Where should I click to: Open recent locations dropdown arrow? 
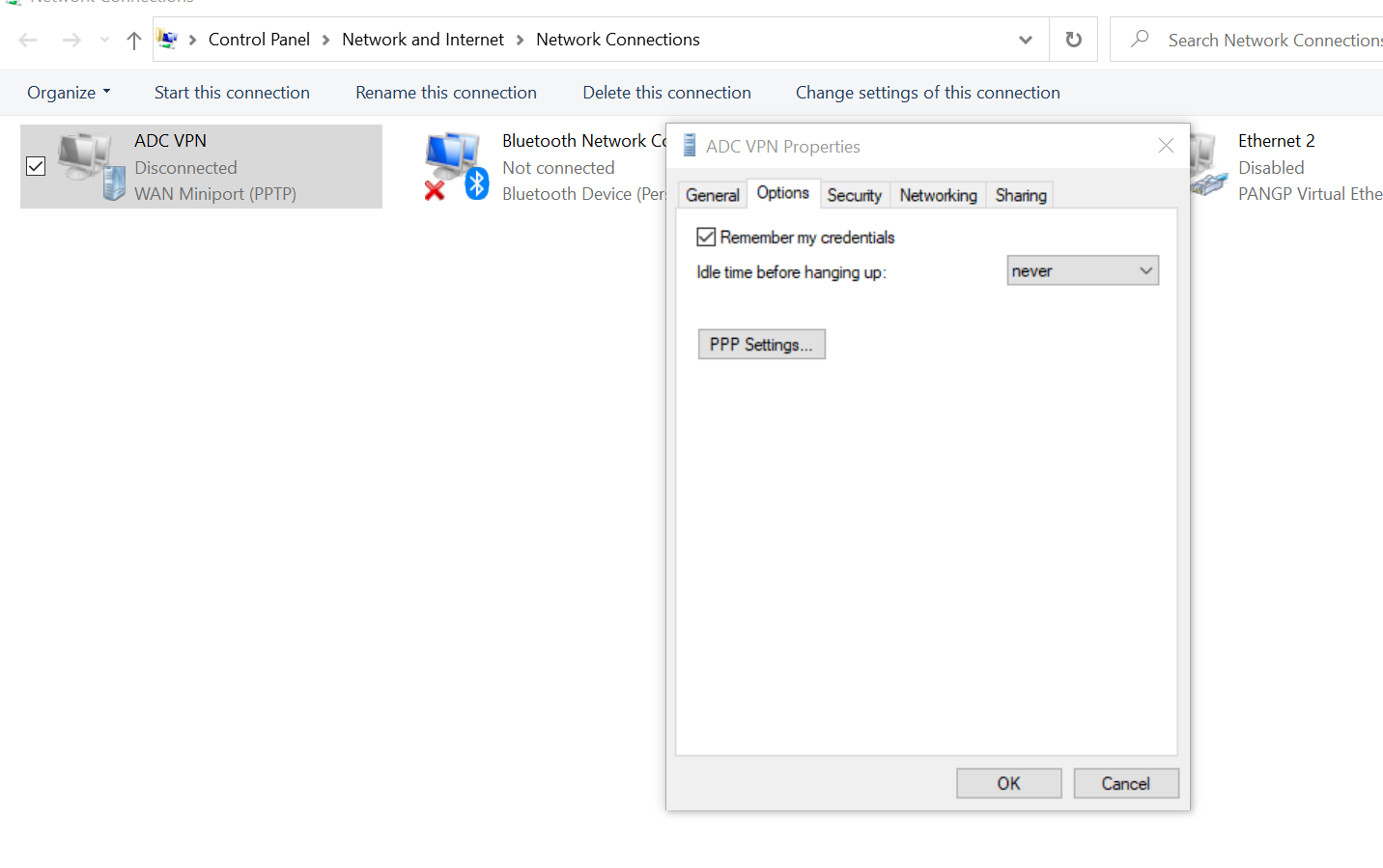(x=104, y=40)
